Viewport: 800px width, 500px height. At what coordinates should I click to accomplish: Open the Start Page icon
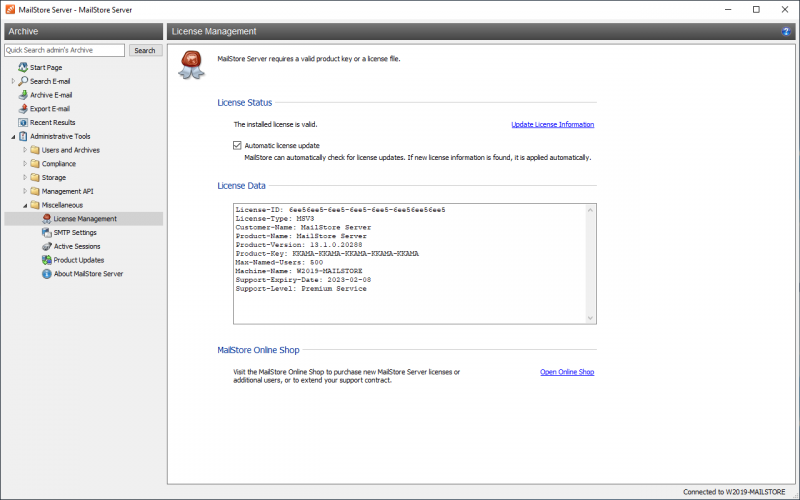point(22,67)
